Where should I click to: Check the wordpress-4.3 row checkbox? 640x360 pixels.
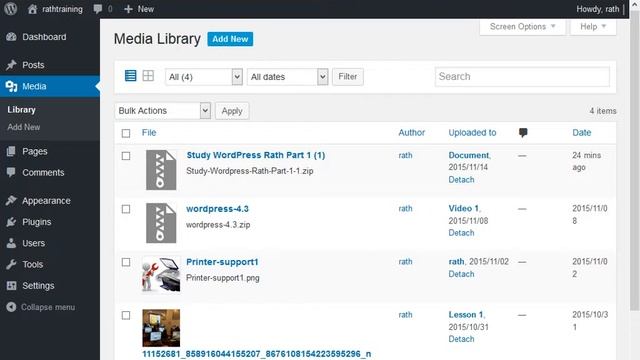coord(126,209)
